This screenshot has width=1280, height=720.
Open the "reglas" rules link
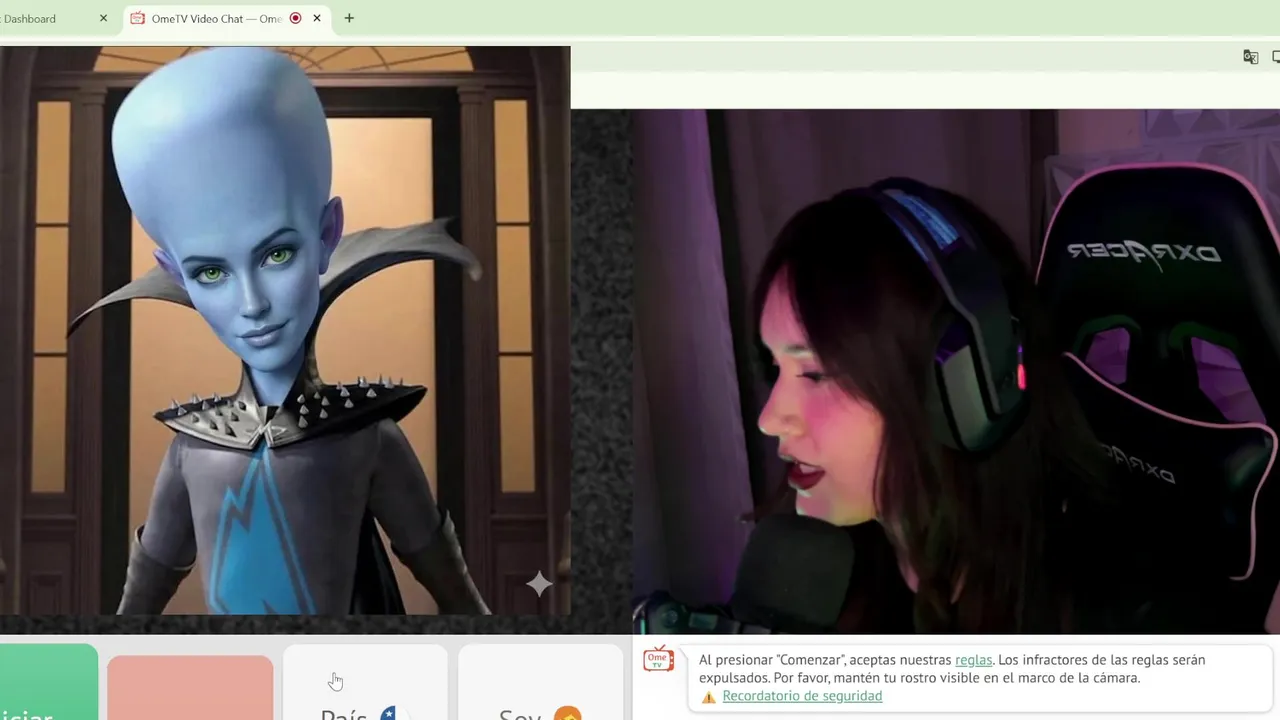tap(973, 660)
